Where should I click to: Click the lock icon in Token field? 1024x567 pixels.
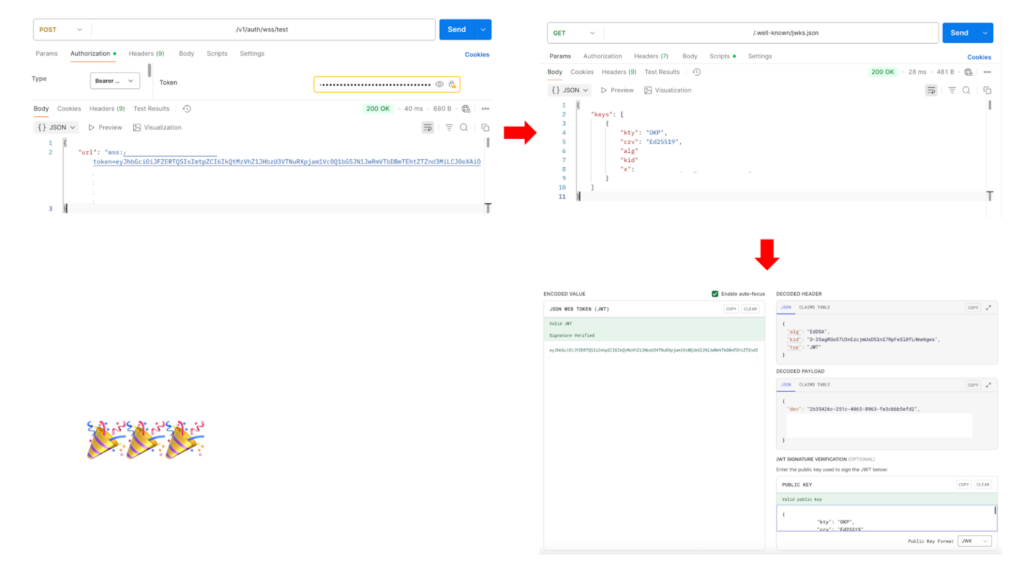click(452, 84)
